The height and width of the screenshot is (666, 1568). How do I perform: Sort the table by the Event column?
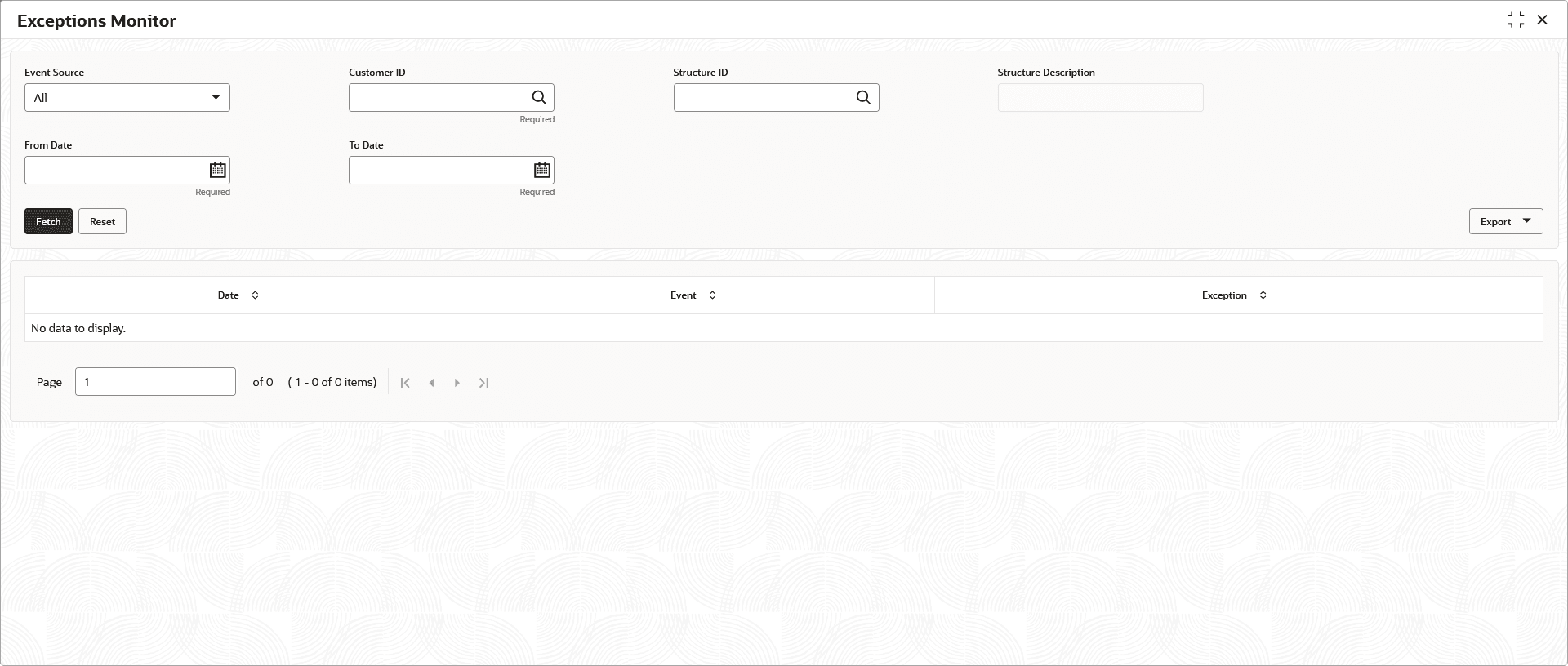tap(712, 295)
